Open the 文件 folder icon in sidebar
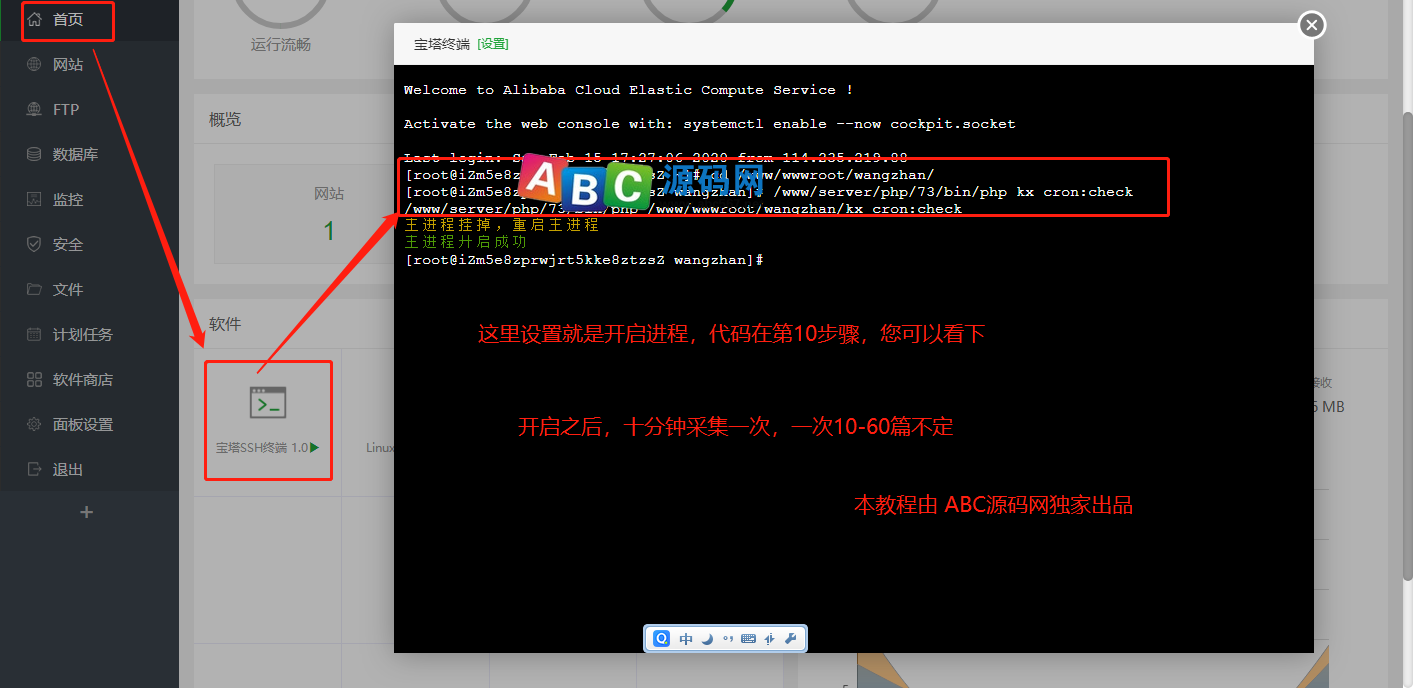Image resolution: width=1413 pixels, height=688 pixels. pos(35,290)
